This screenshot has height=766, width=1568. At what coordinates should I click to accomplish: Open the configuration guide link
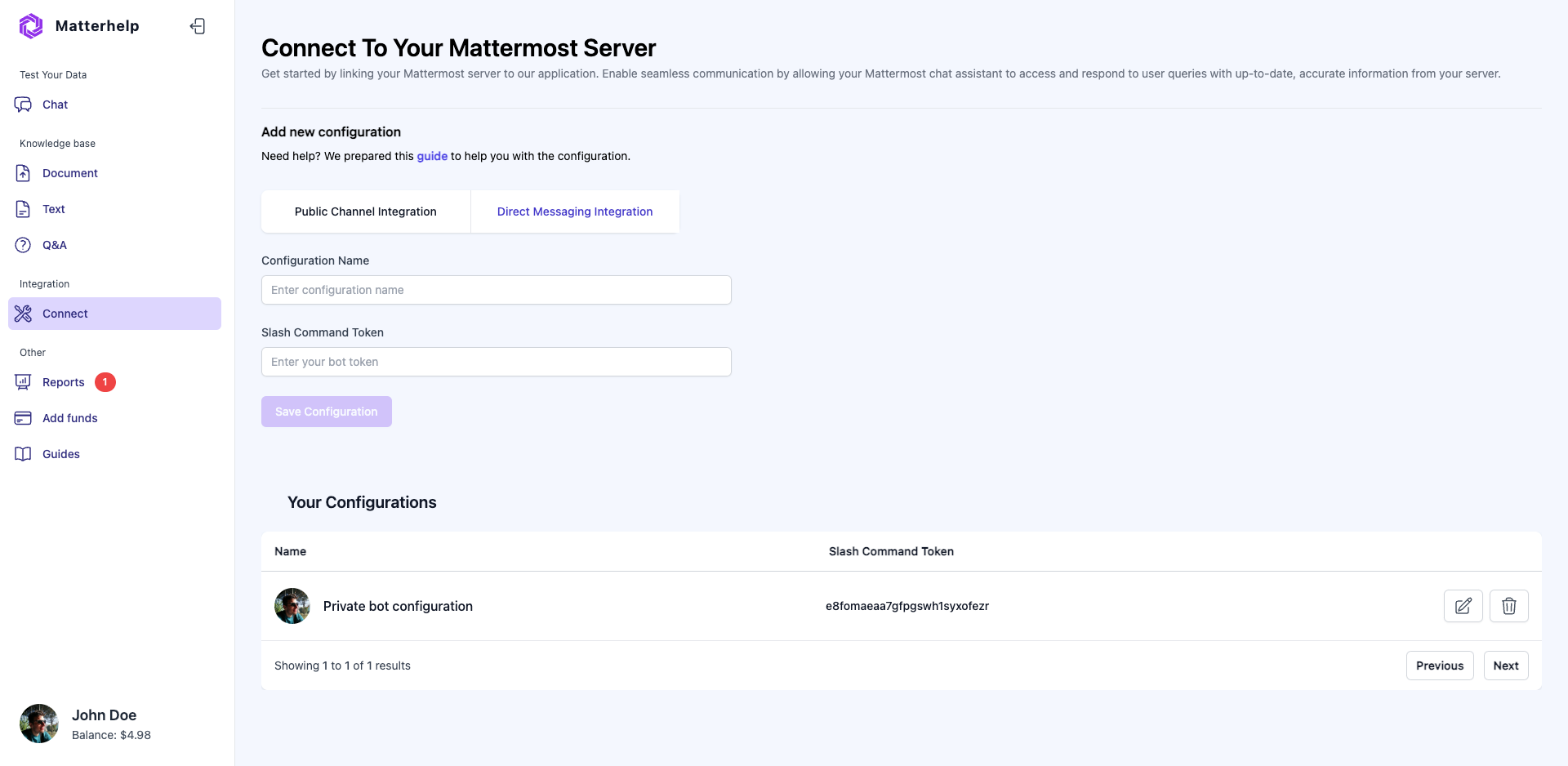pos(432,156)
